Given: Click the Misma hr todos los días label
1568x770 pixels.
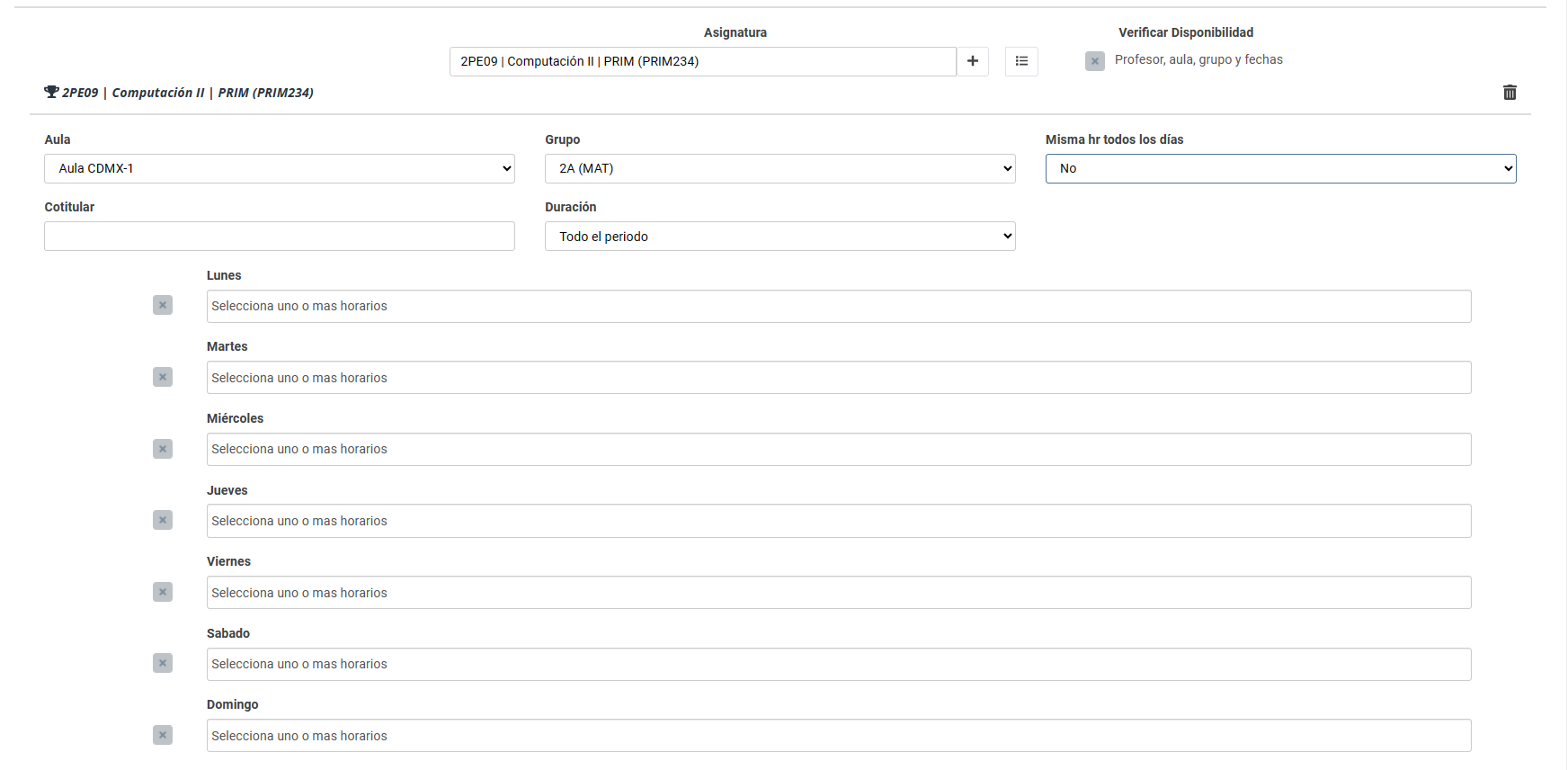Looking at the screenshot, I should click(1114, 139).
